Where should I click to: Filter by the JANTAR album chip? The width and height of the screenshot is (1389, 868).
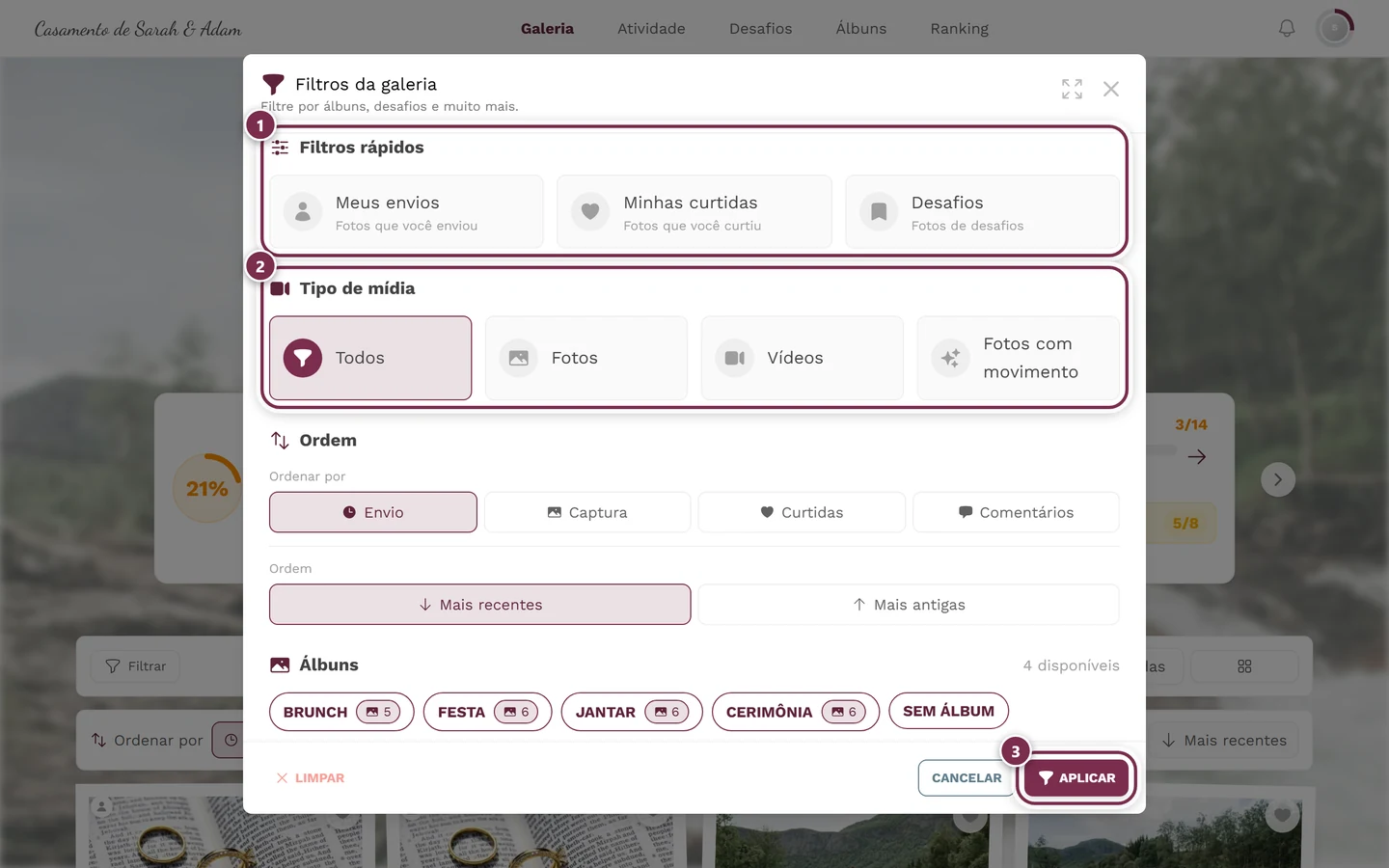[632, 712]
